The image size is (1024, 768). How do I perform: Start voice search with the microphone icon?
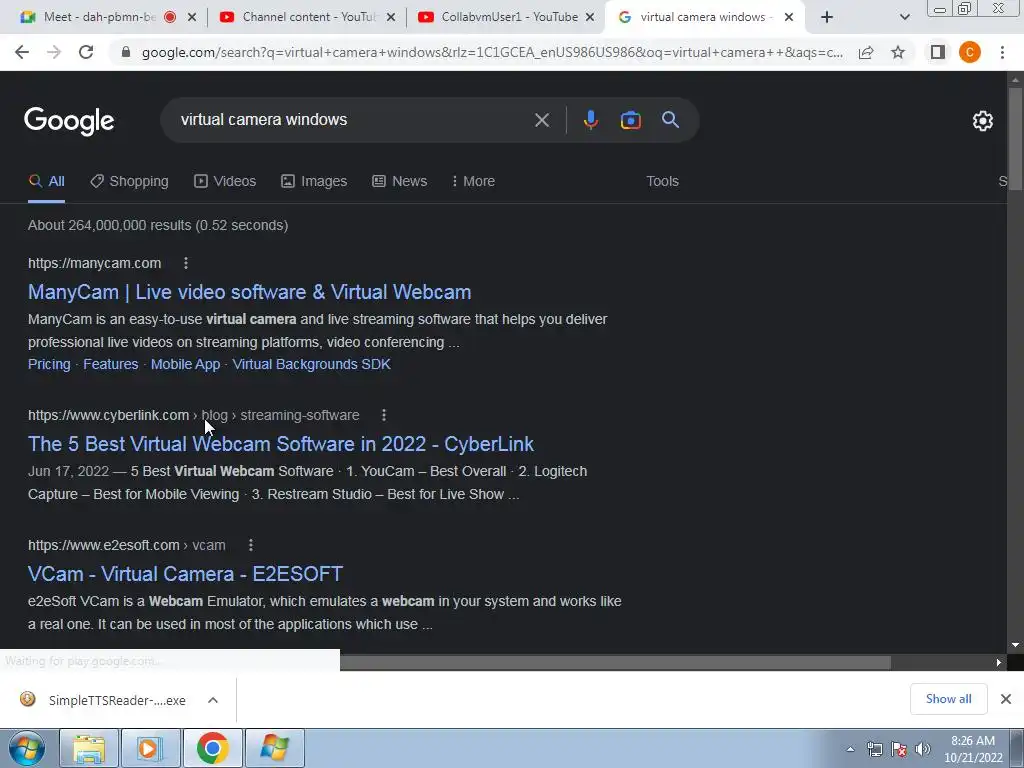pos(590,120)
